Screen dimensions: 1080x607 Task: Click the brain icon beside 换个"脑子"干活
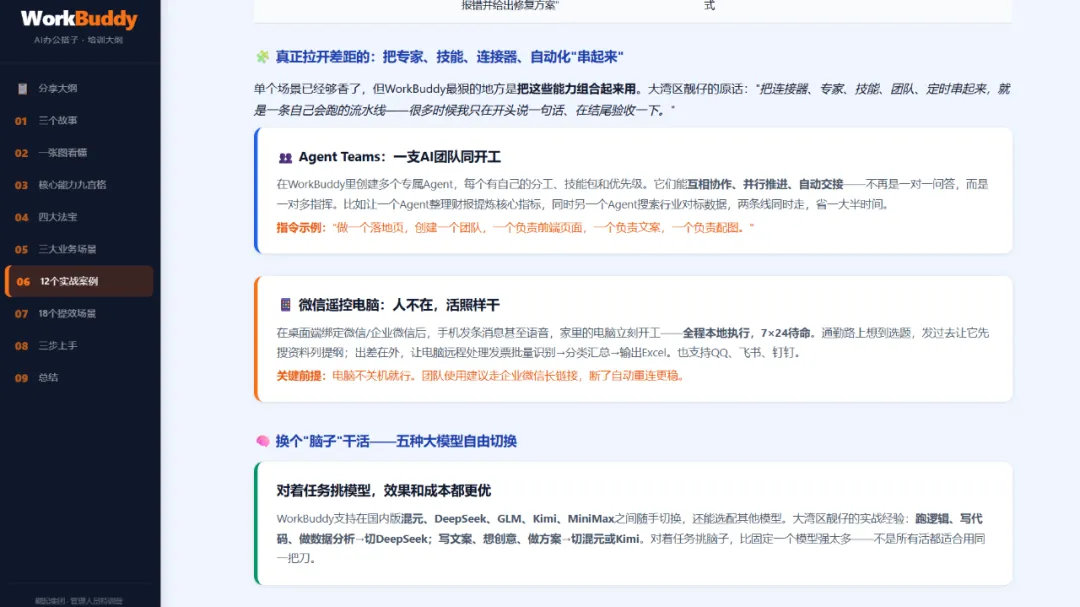pos(262,441)
